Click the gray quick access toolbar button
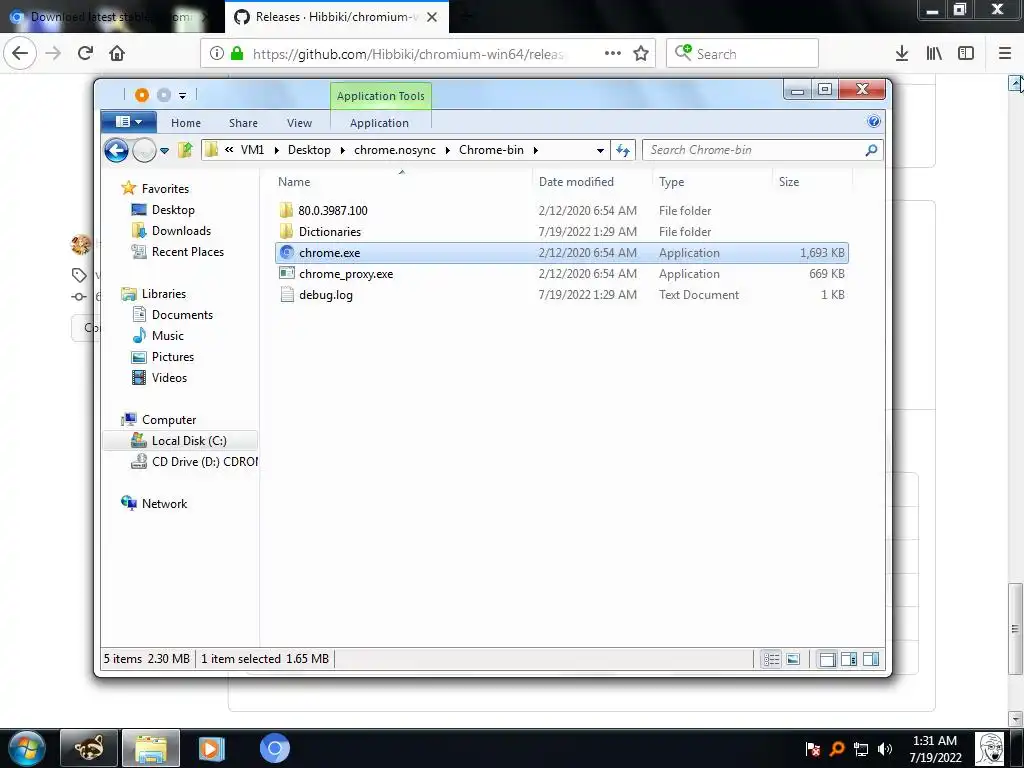Screen dimensions: 1024x768 tap(164, 95)
